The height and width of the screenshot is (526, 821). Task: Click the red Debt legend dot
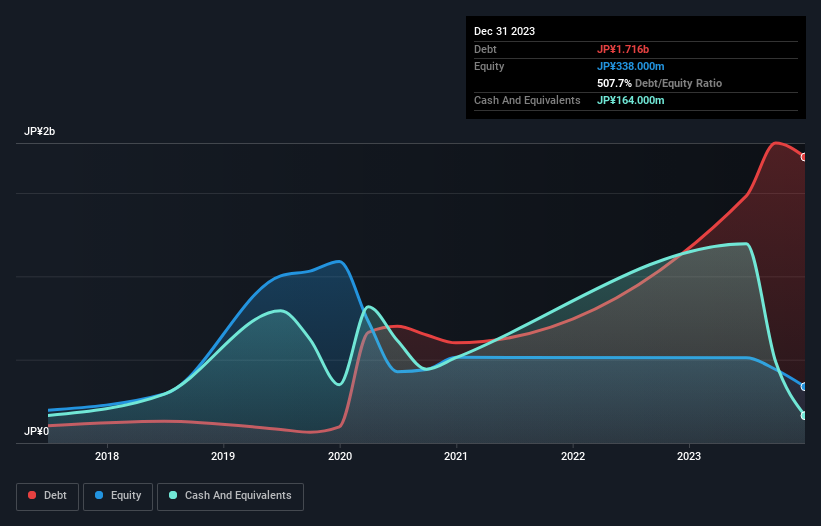(x=32, y=495)
